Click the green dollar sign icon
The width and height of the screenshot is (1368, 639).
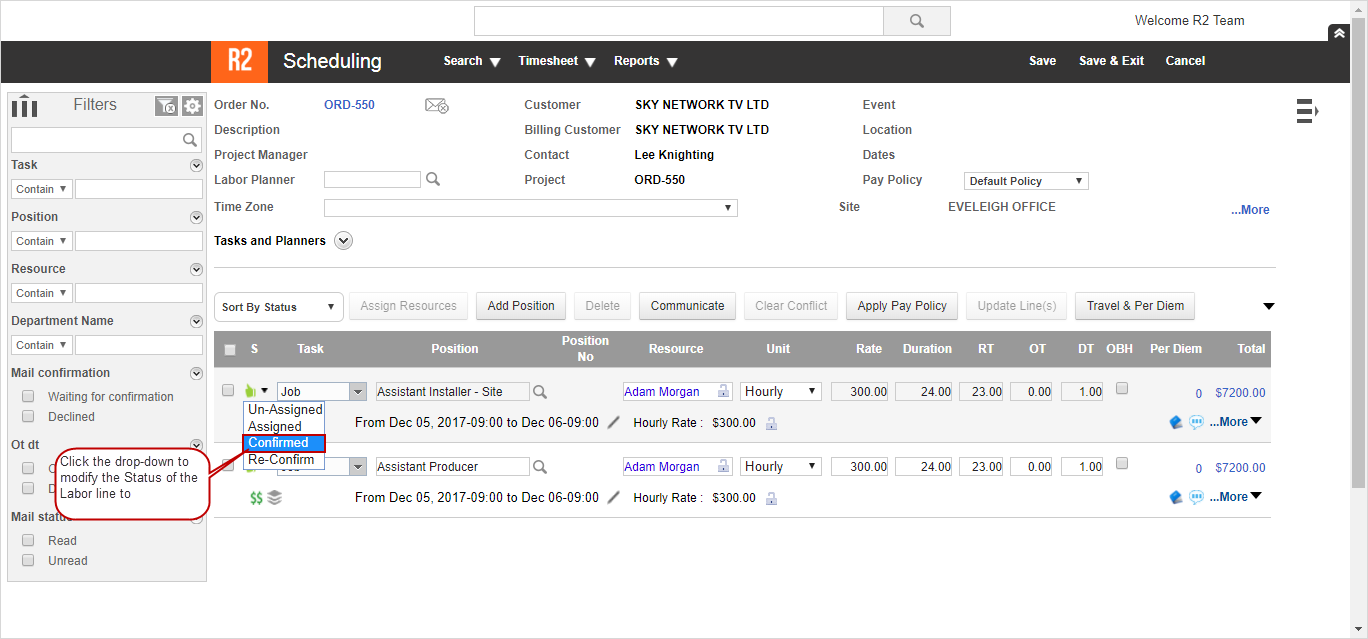click(x=256, y=498)
